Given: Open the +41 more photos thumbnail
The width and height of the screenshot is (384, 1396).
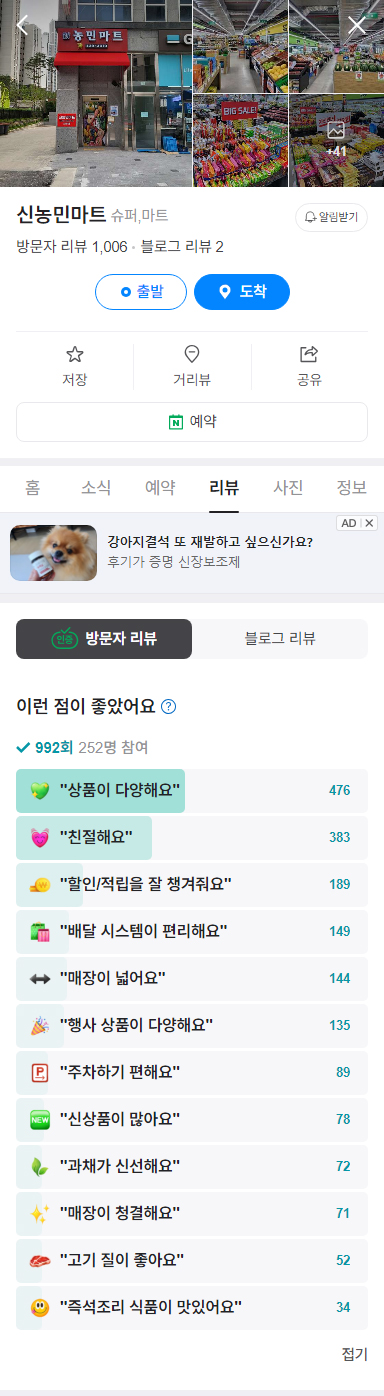Looking at the screenshot, I should [x=336, y=141].
